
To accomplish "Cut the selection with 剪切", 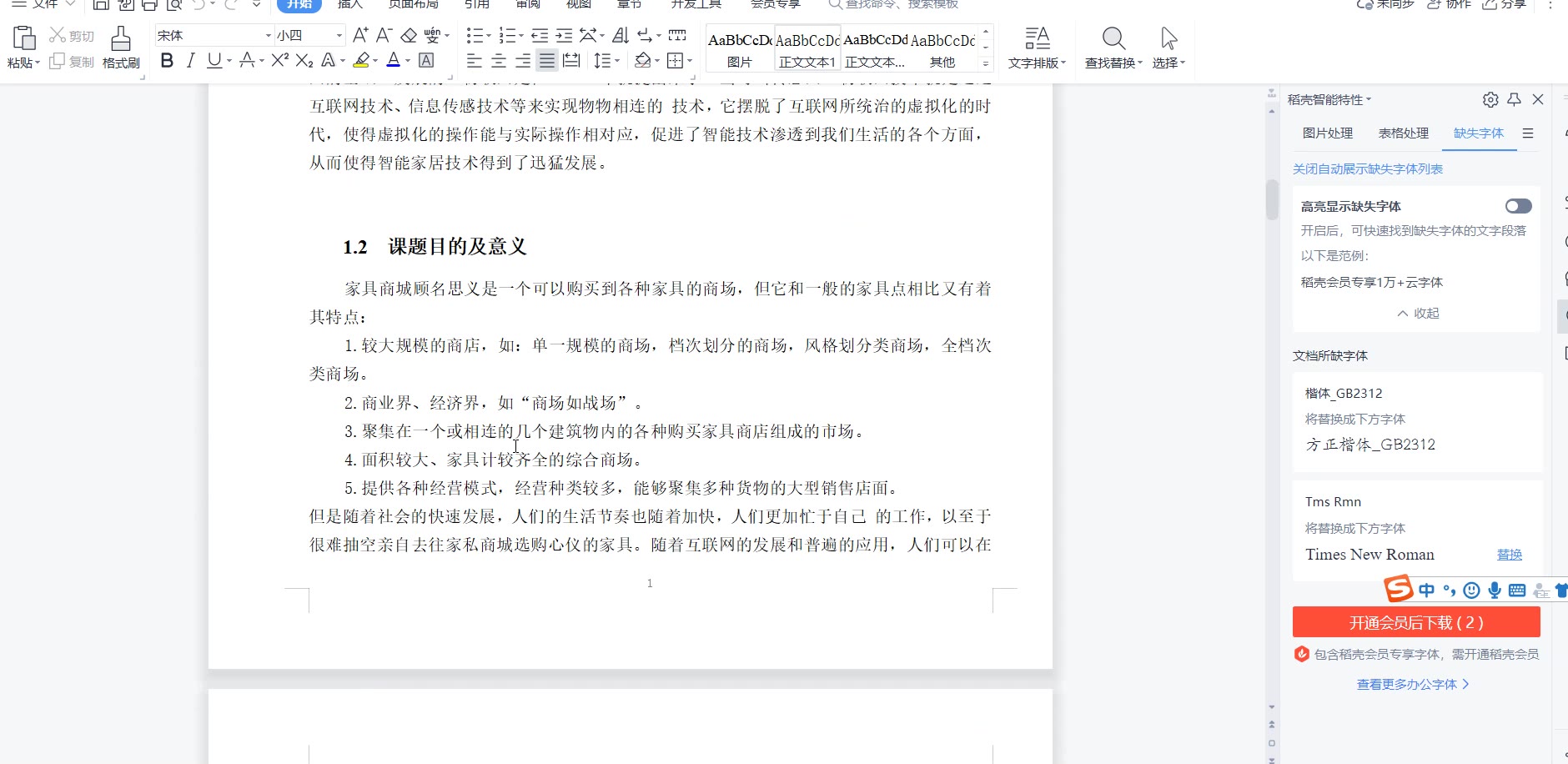I will tap(72, 36).
